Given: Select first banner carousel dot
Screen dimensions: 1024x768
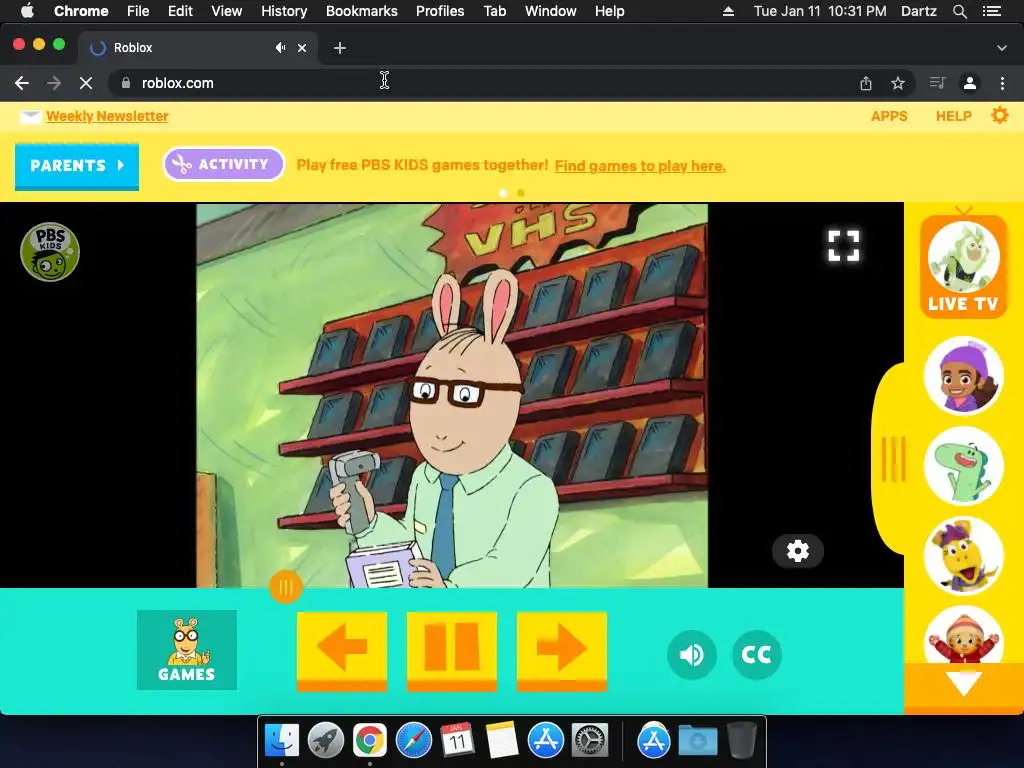Looking at the screenshot, I should coord(503,193).
